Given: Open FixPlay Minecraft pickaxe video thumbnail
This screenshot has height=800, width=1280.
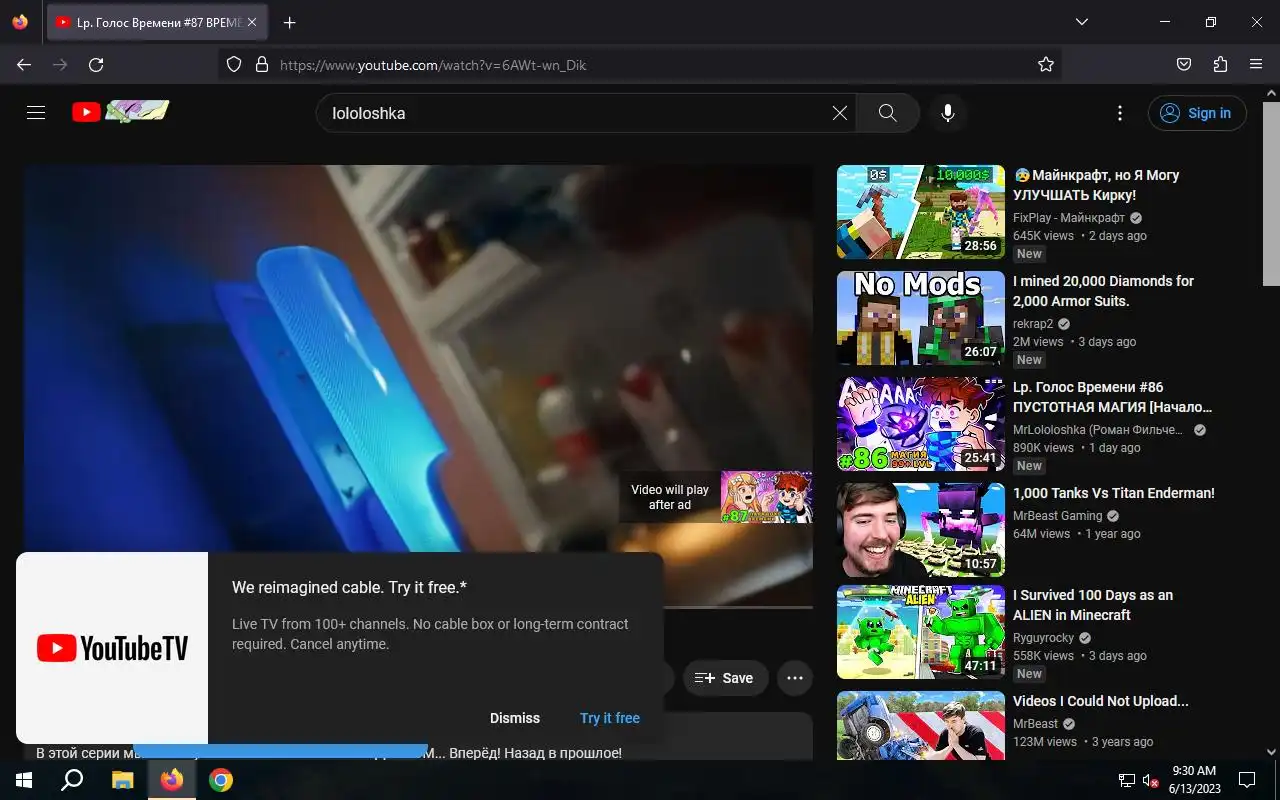Looking at the screenshot, I should pyautogui.click(x=921, y=212).
